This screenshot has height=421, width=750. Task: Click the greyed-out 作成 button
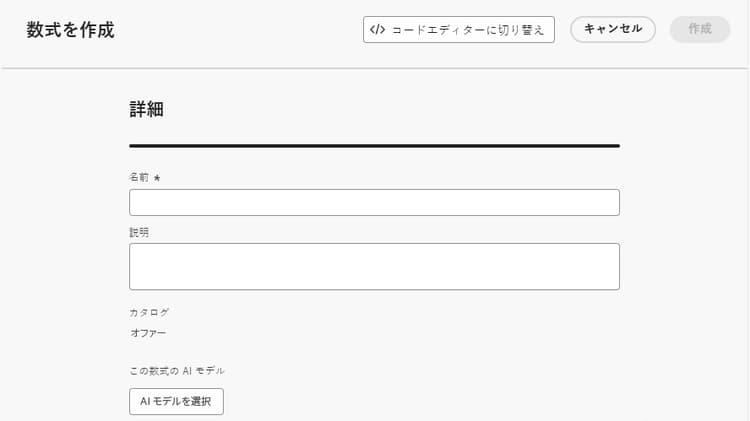click(700, 29)
